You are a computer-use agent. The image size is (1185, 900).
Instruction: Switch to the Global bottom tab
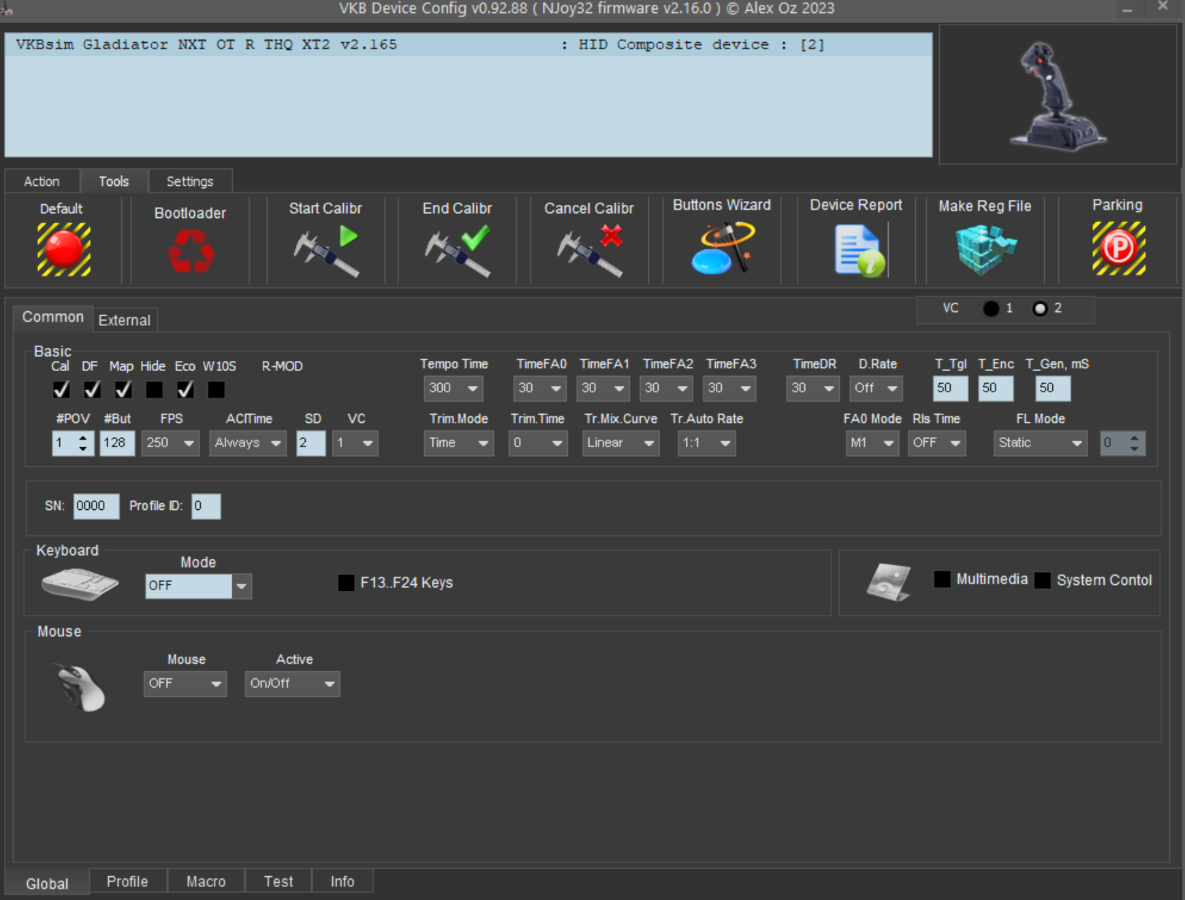(47, 883)
